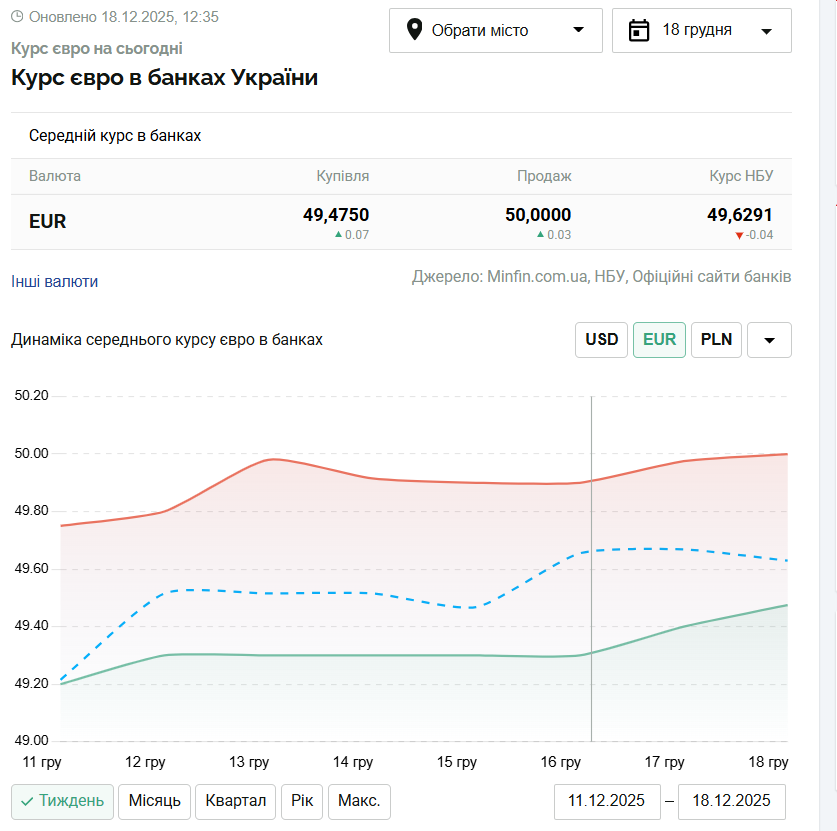Open the Інші валюти link
The image size is (837, 831).
pyautogui.click(x=55, y=282)
